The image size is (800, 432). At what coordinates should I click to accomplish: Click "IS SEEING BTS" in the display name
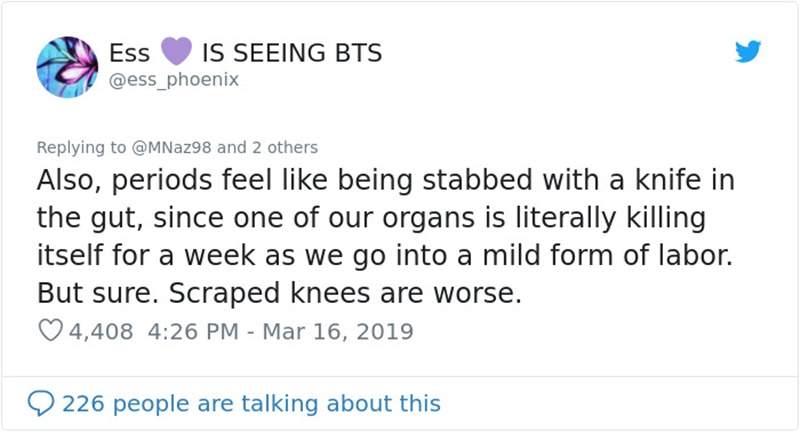coord(291,53)
